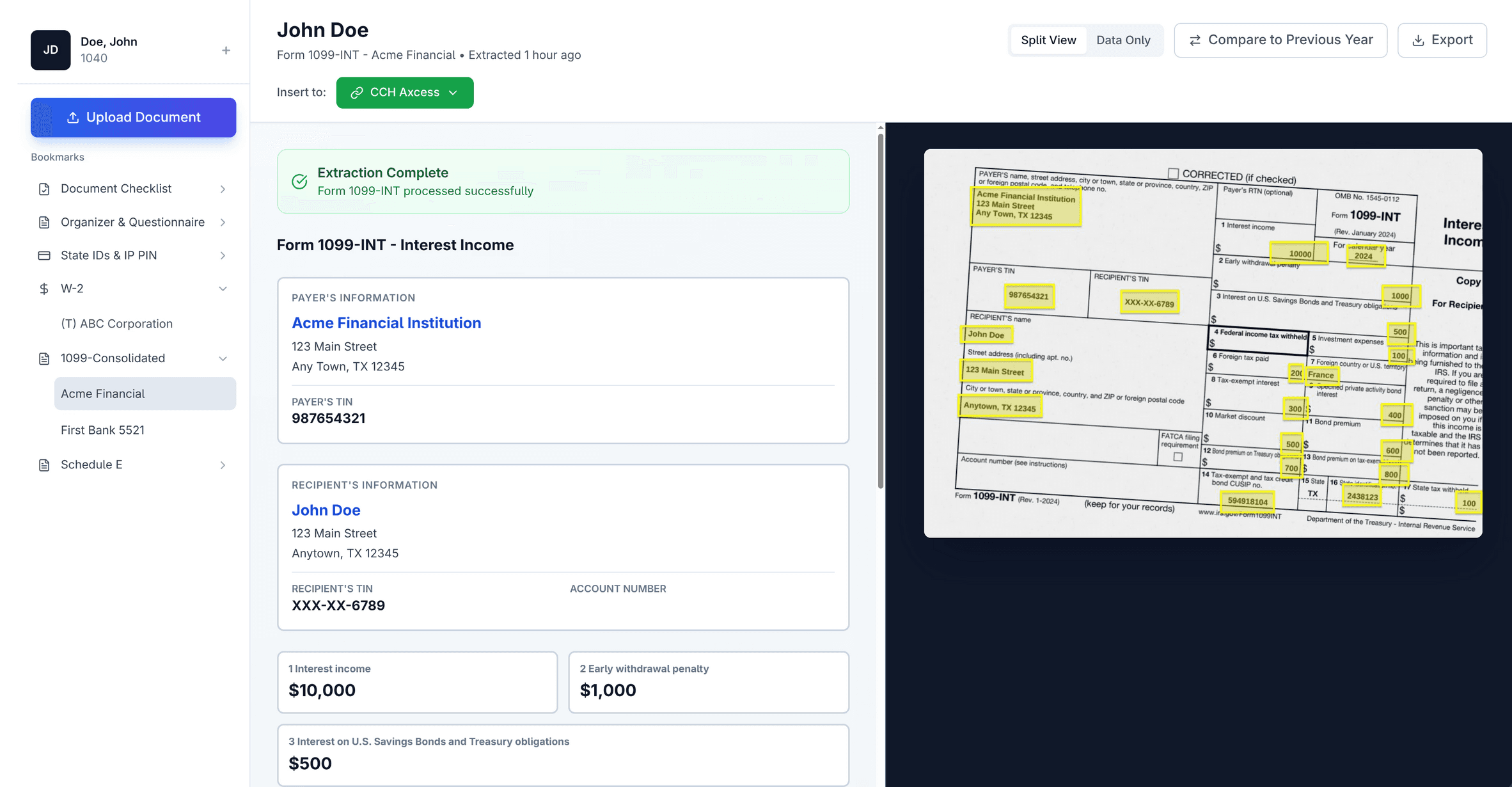The image size is (1512, 787).
Task: Click the State IDs & IP PIN card icon
Action: pyautogui.click(x=43, y=255)
